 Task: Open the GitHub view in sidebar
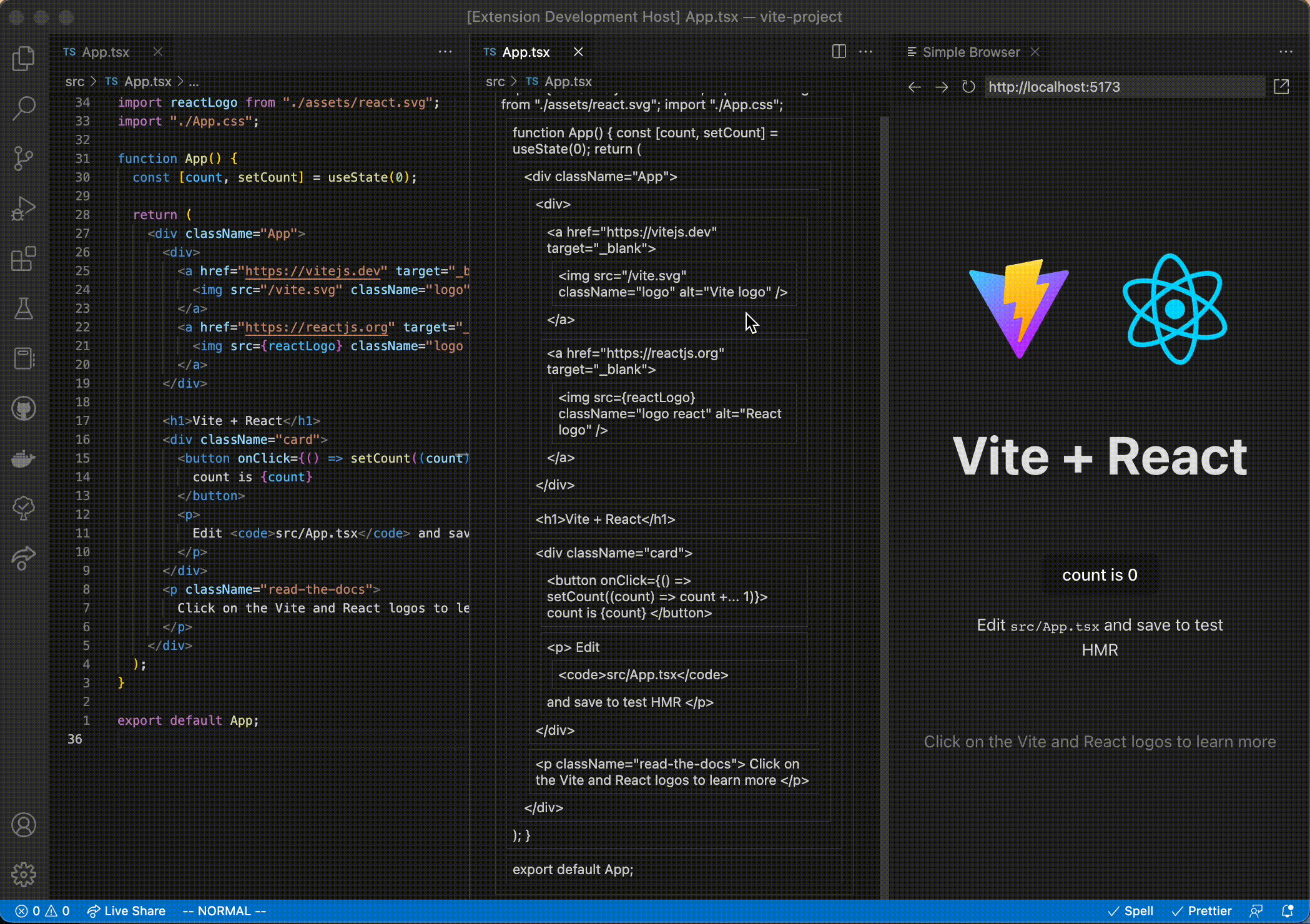[24, 409]
